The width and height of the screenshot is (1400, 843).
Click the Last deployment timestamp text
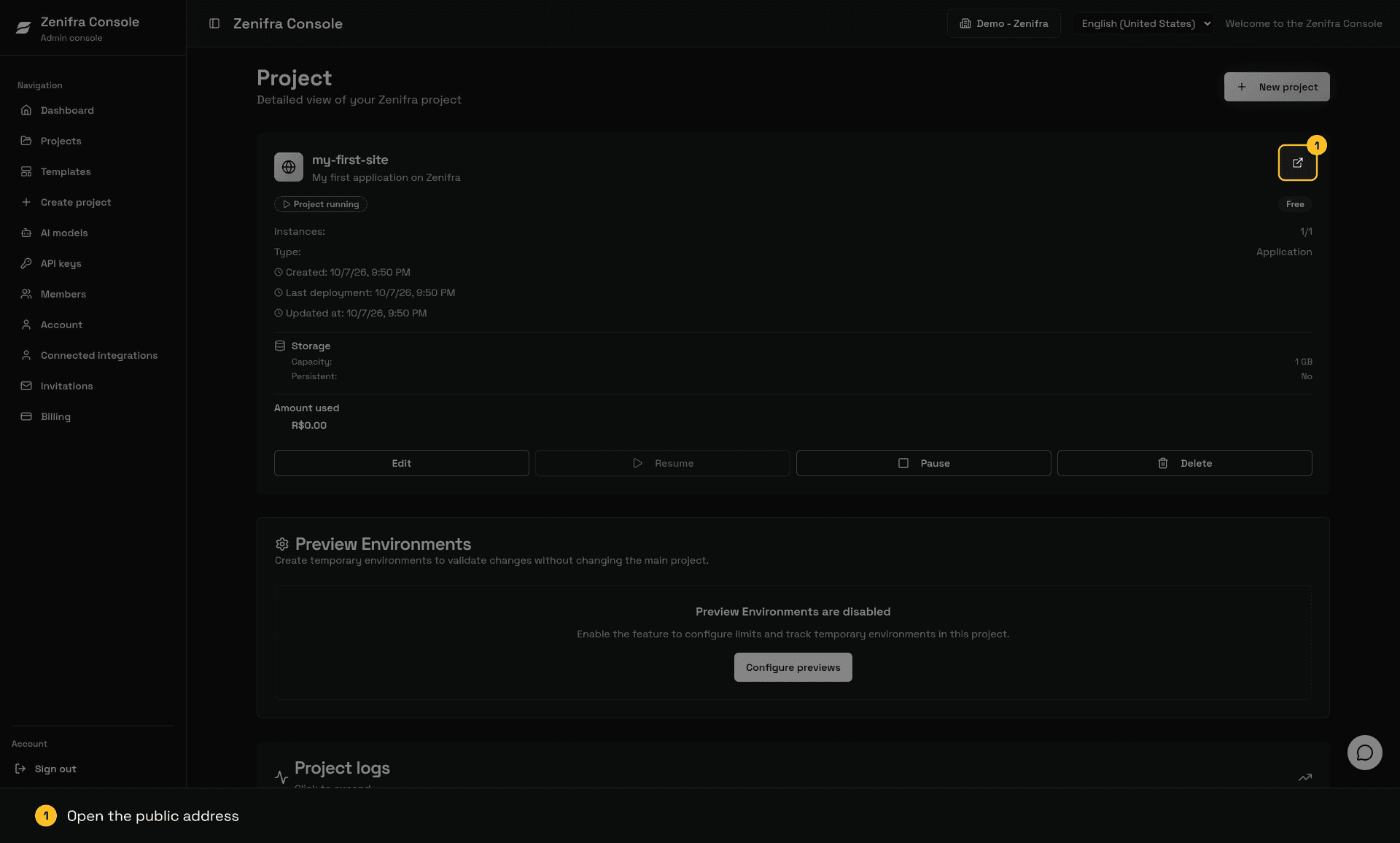click(370, 292)
